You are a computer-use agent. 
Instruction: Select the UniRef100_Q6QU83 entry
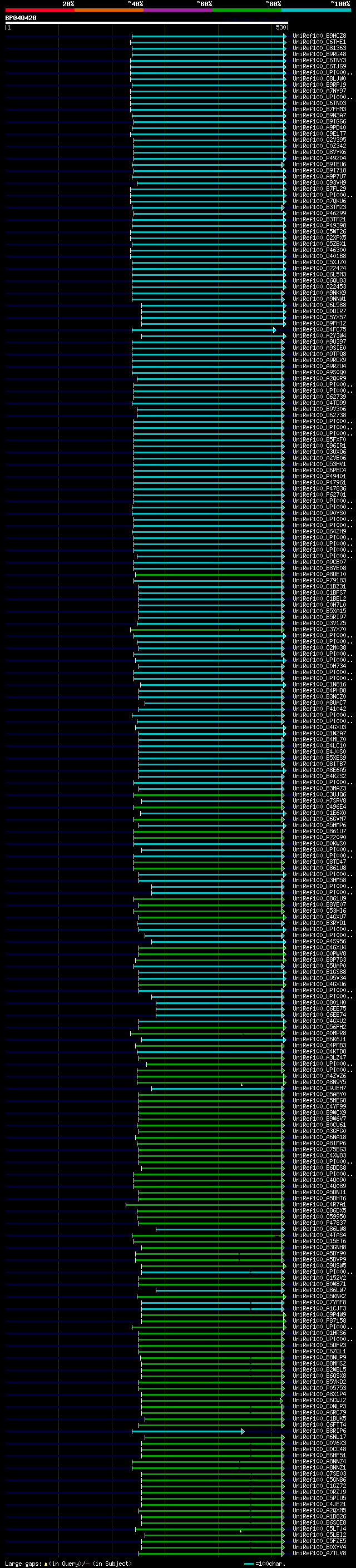[x=319, y=280]
